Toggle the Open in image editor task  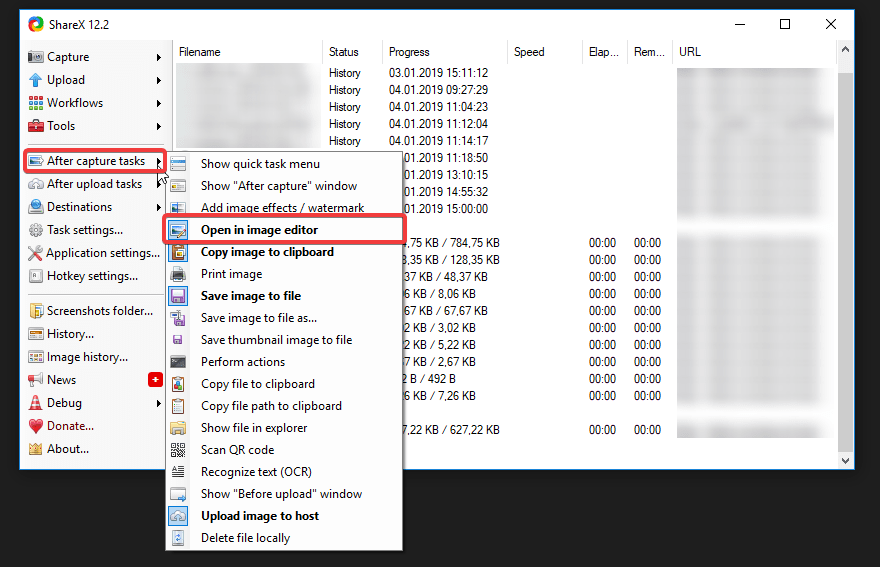(284, 230)
